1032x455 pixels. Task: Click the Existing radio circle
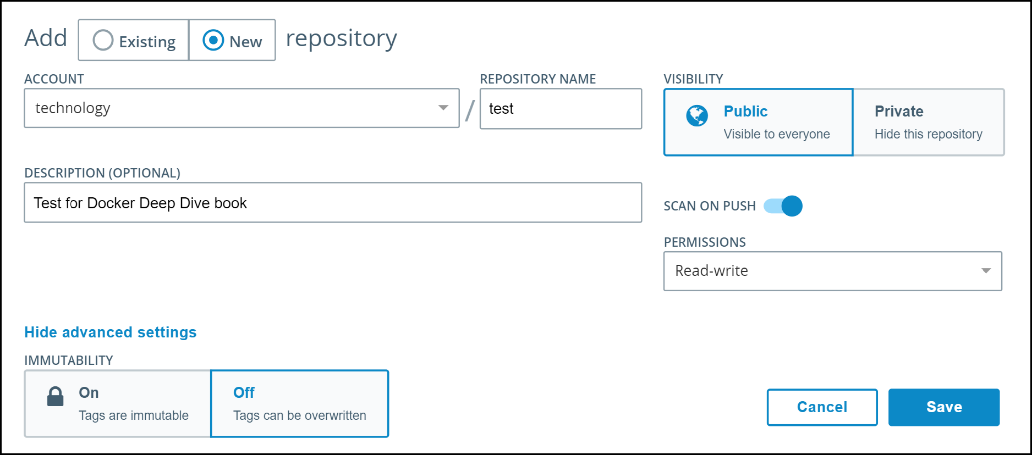(102, 41)
